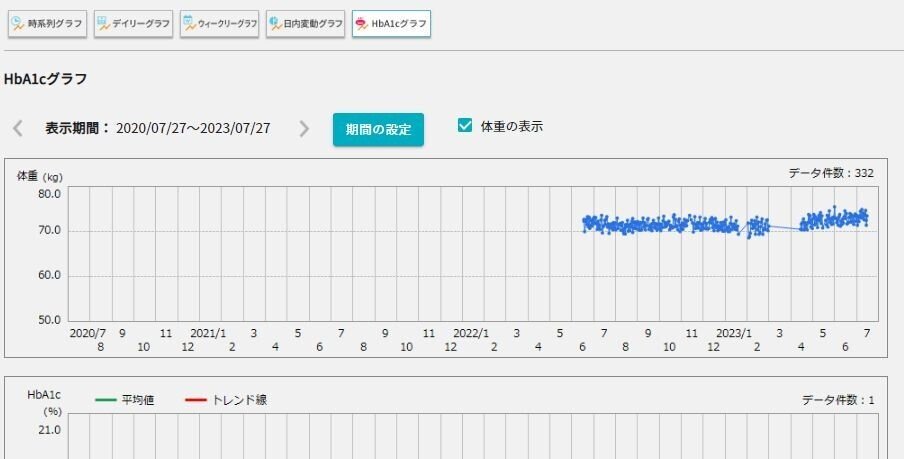The image size is (904, 459).
Task: Click the icon on 日内変動グラフ tab
Action: pos(276,24)
